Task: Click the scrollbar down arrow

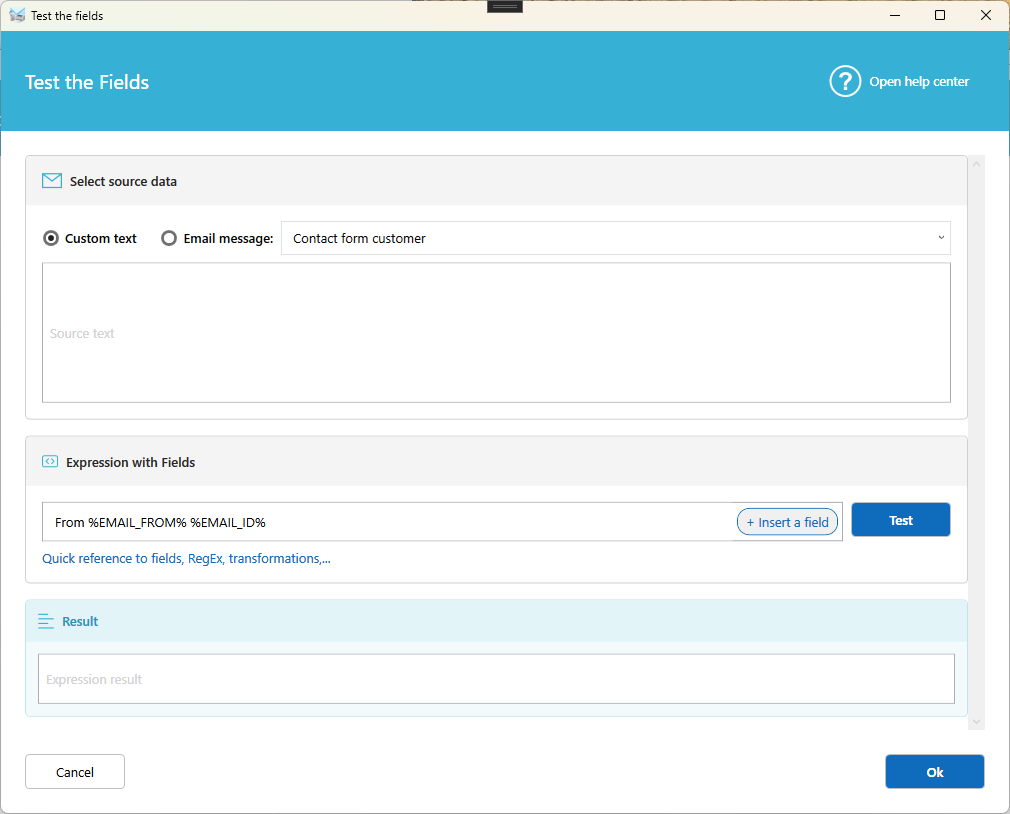Action: pos(977,721)
